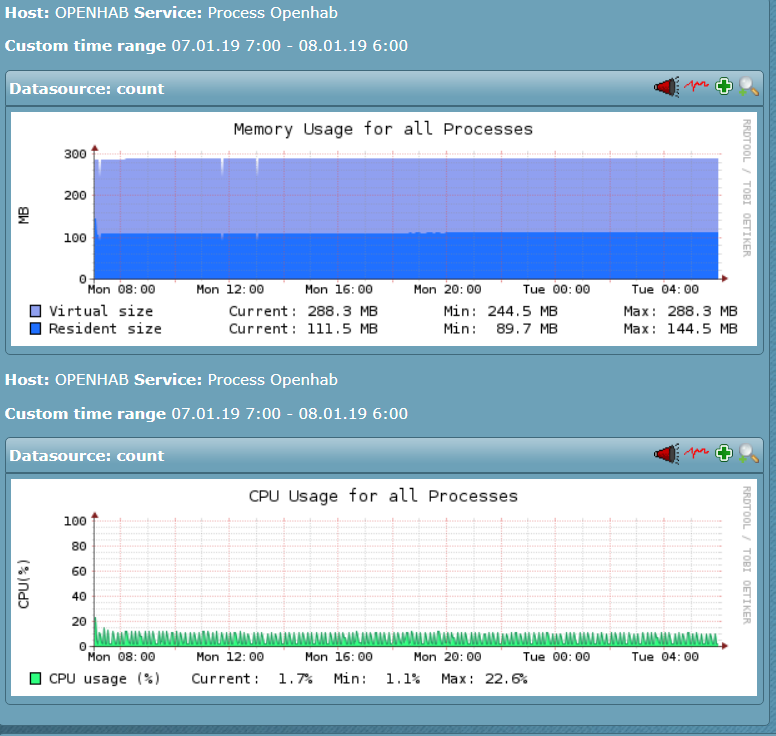
Task: Click Datasource: count title of Memory panel
Action: click(x=87, y=89)
